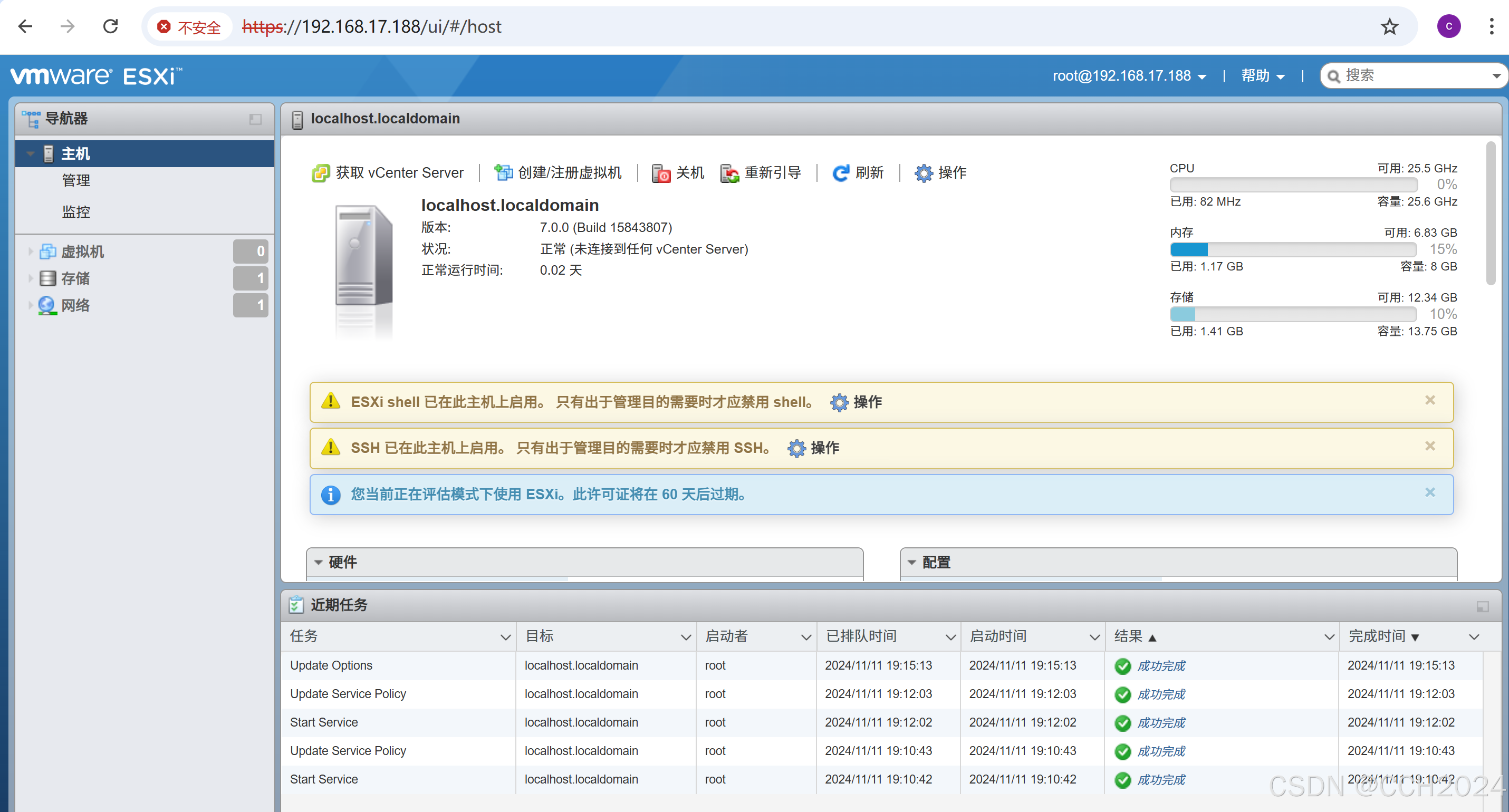Open the 启动者 column dropdown
This screenshot has width=1509, height=812.
[x=806, y=637]
